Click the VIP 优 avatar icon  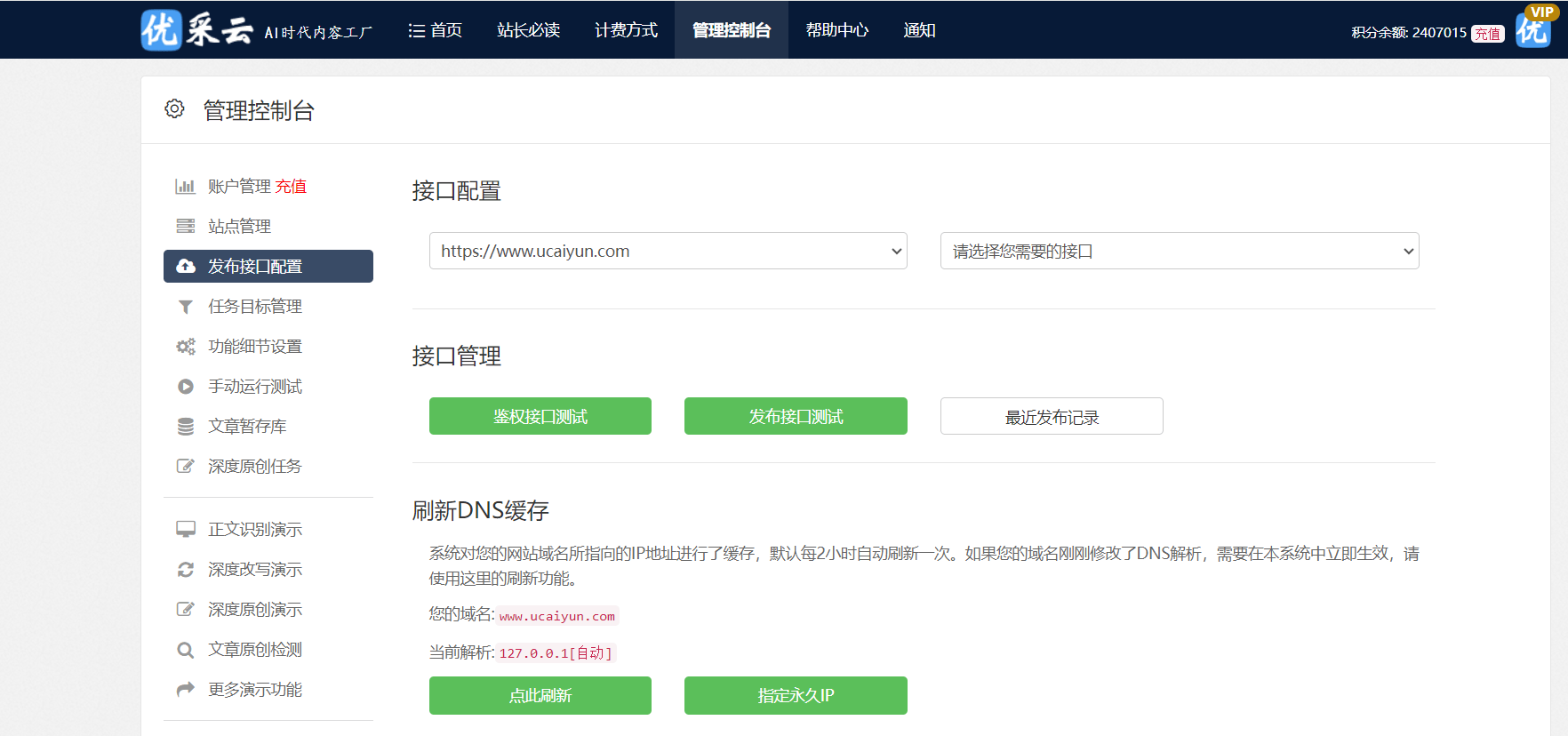point(1533,28)
